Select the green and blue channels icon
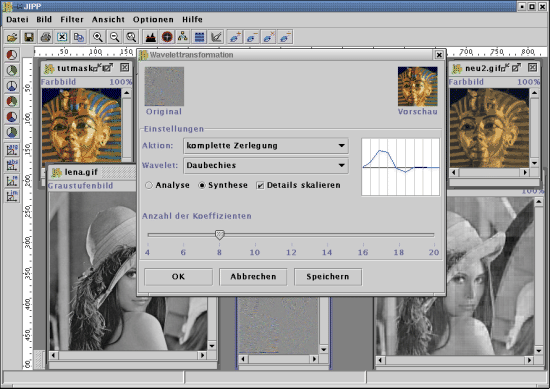The height and width of the screenshot is (389, 550). tap(12, 132)
